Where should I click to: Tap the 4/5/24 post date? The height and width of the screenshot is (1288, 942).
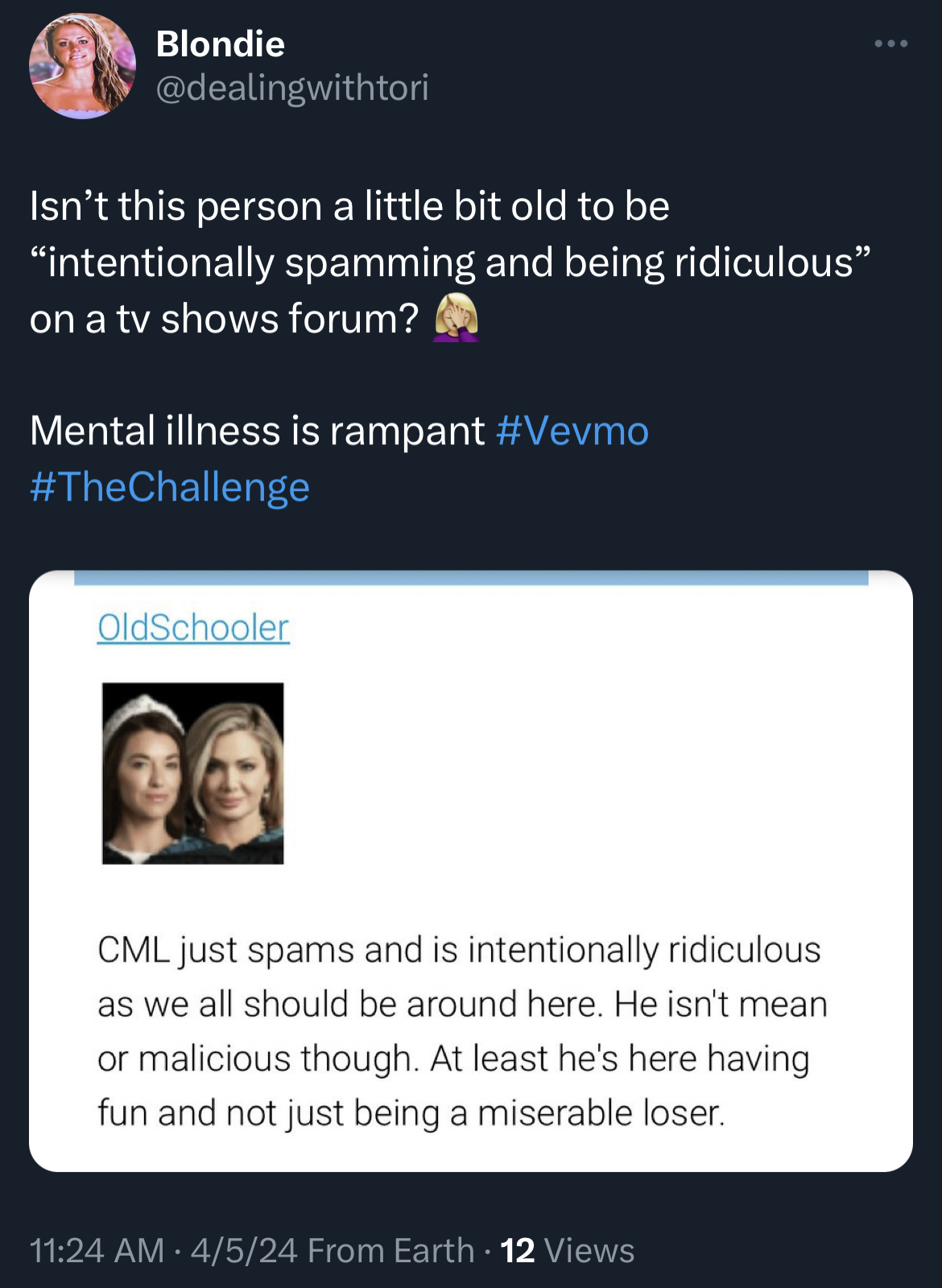pyautogui.click(x=244, y=1251)
